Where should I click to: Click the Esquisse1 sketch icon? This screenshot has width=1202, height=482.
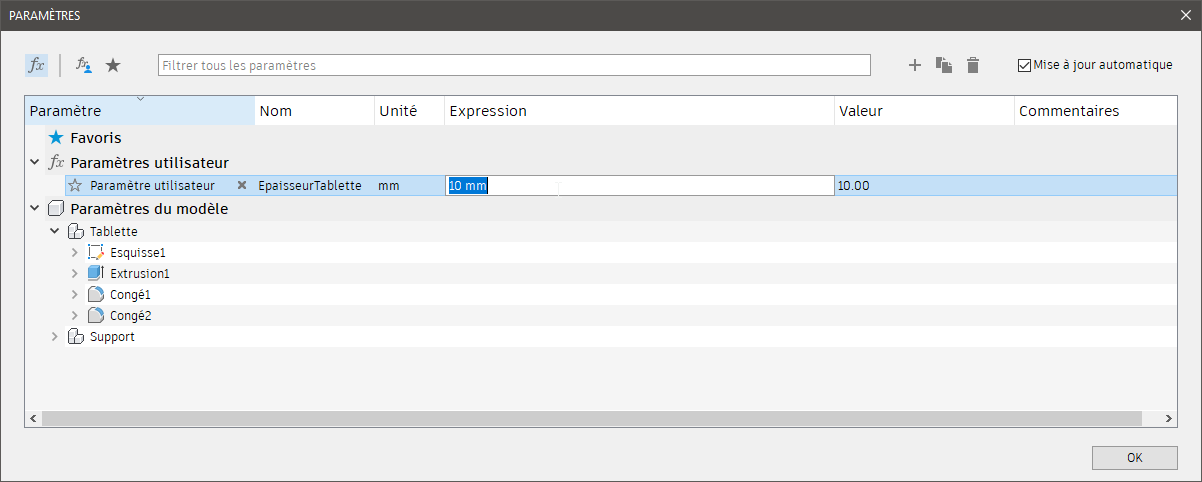tap(96, 253)
